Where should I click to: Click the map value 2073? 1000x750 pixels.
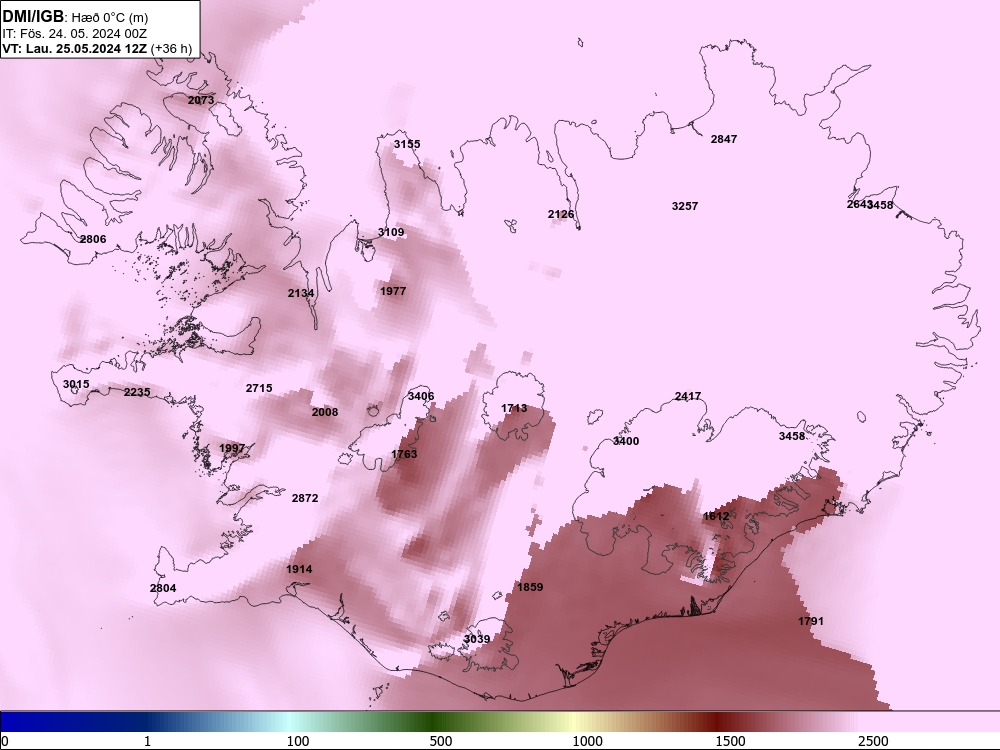(201, 100)
